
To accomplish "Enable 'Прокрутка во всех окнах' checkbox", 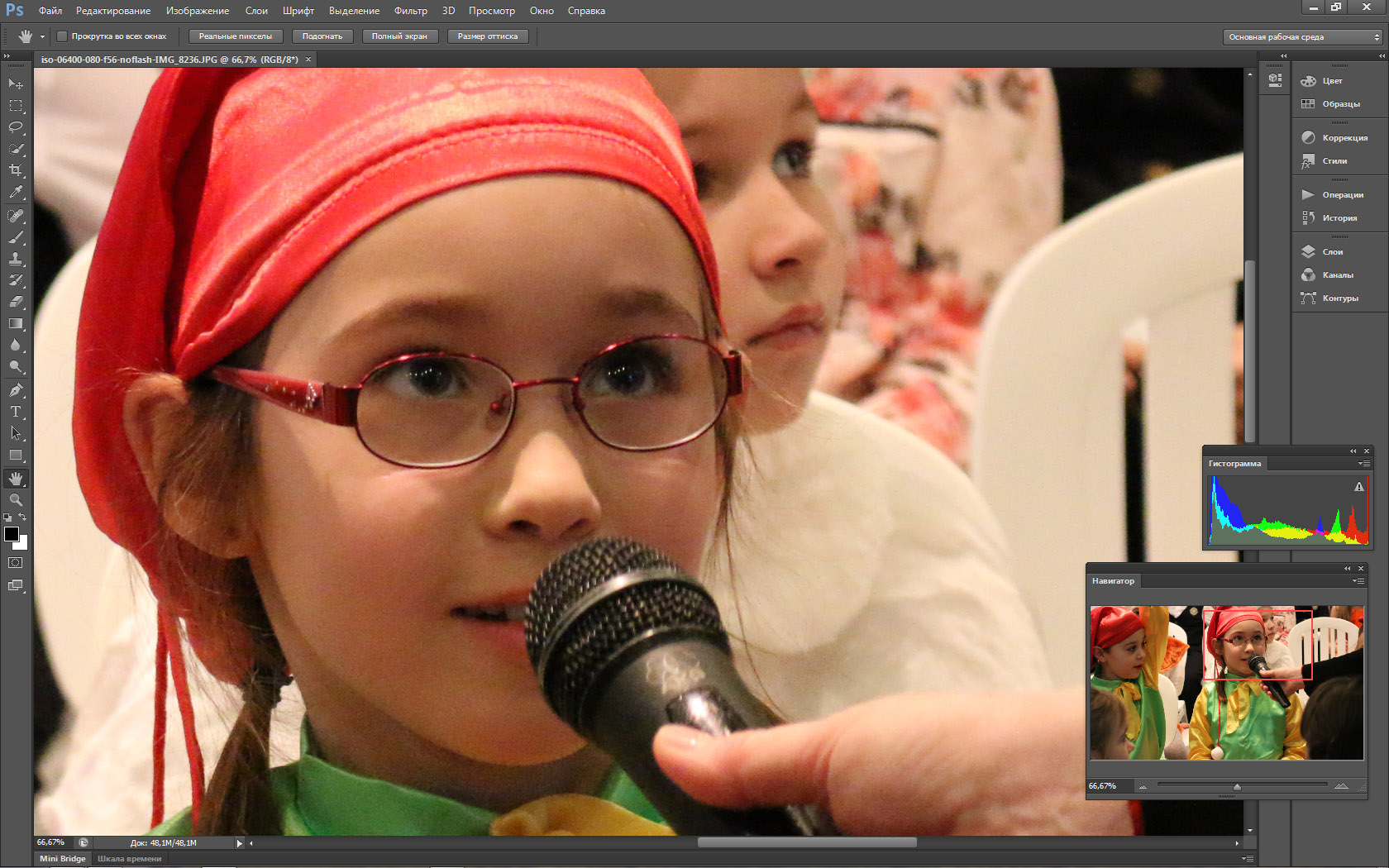I will 62,36.
